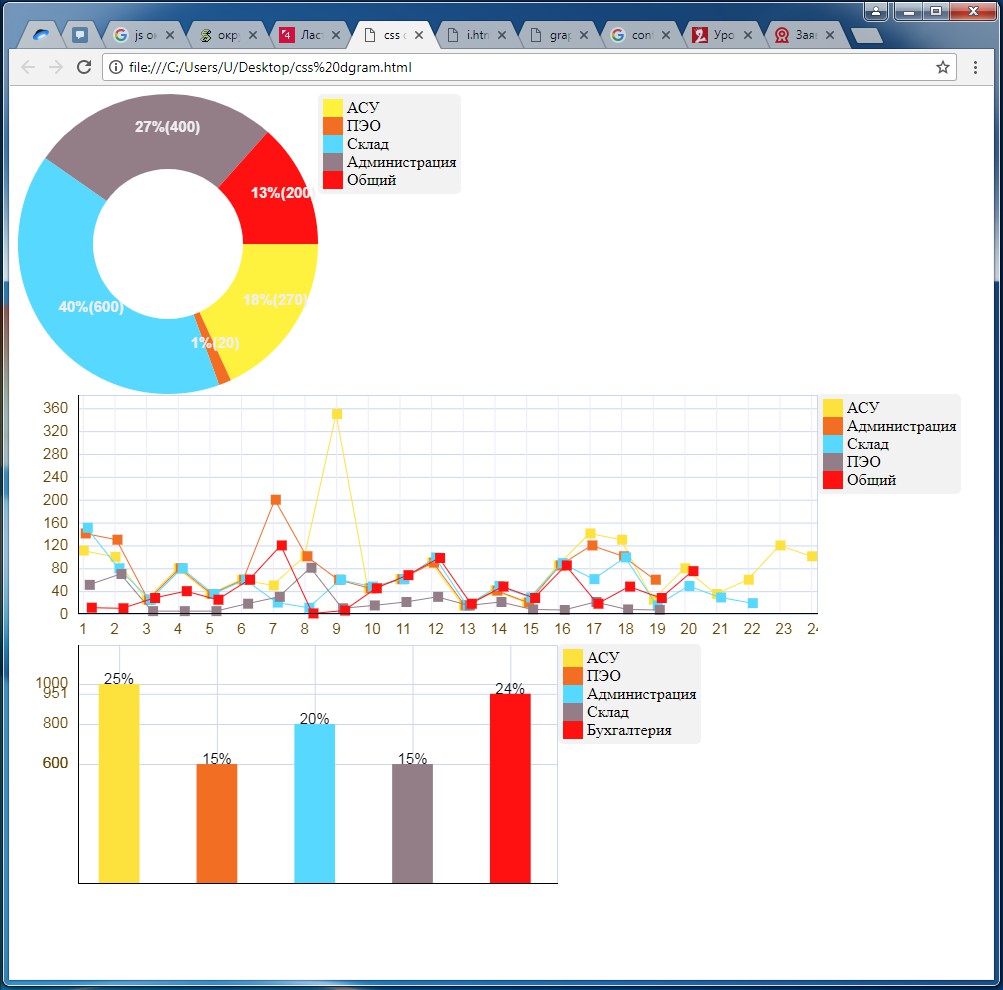Click the yellow 25% bar

click(119, 783)
